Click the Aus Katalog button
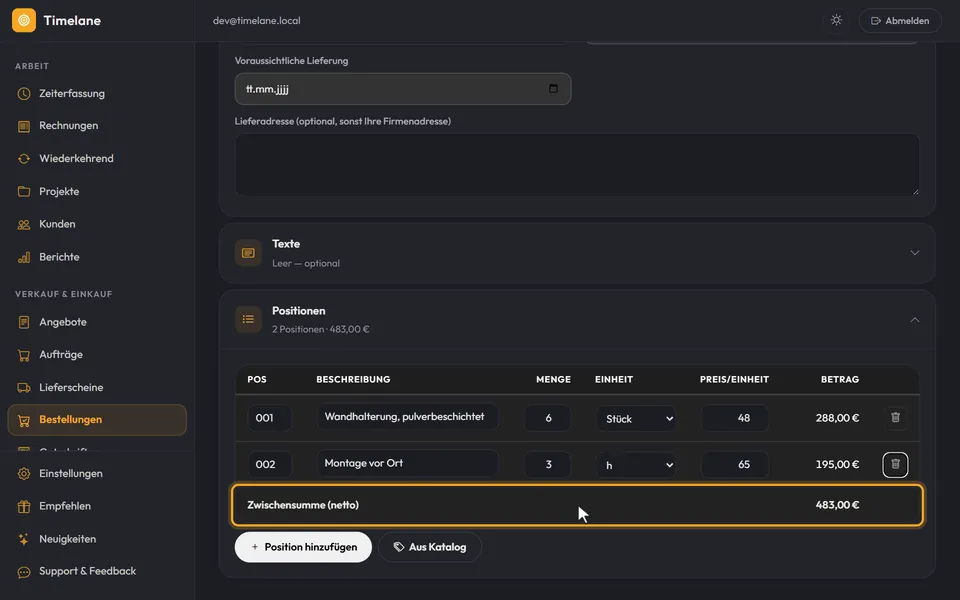 (x=430, y=547)
